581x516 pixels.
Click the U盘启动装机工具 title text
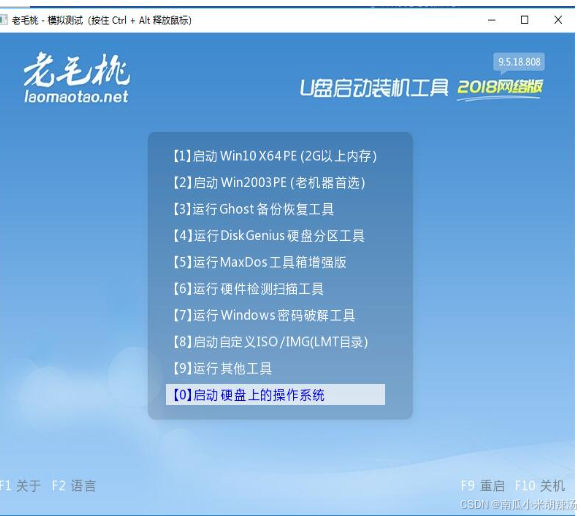tap(374, 88)
